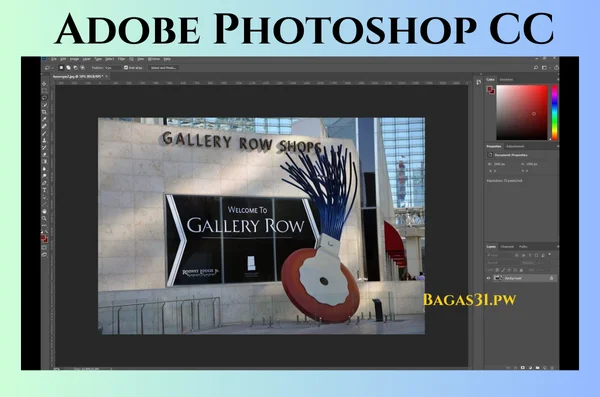Select the Gradient tool
Image resolution: width=600 pixels, height=397 pixels.
tap(44, 162)
